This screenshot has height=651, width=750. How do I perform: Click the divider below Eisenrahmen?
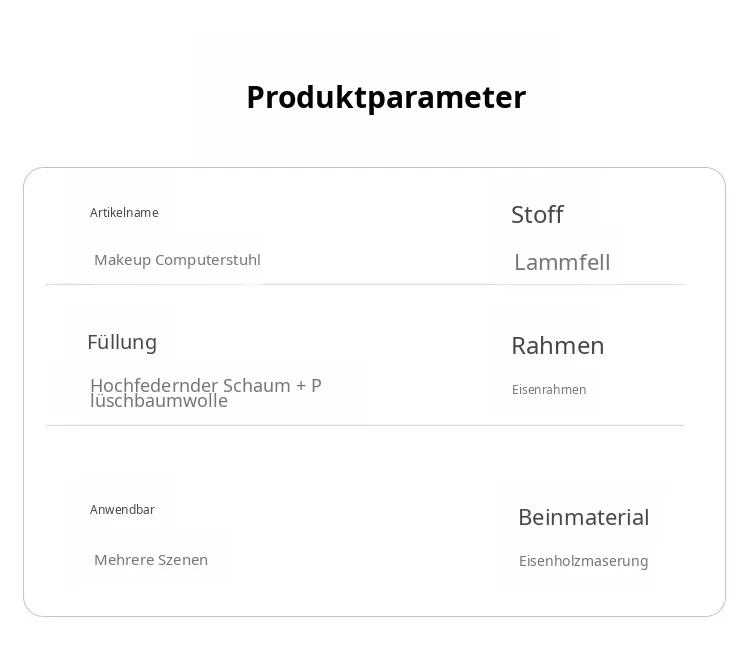[365, 425]
